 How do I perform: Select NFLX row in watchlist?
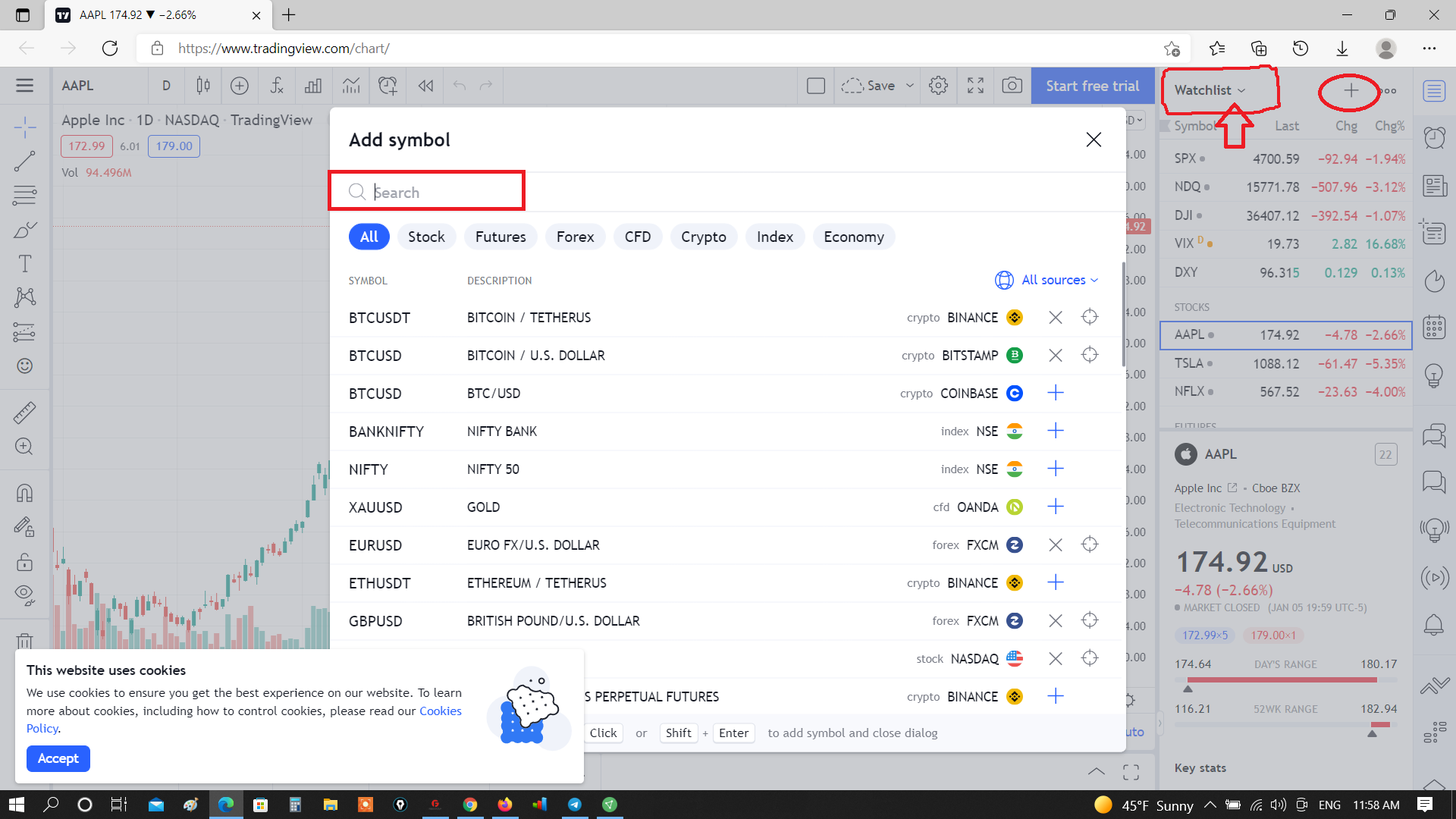pos(1286,392)
